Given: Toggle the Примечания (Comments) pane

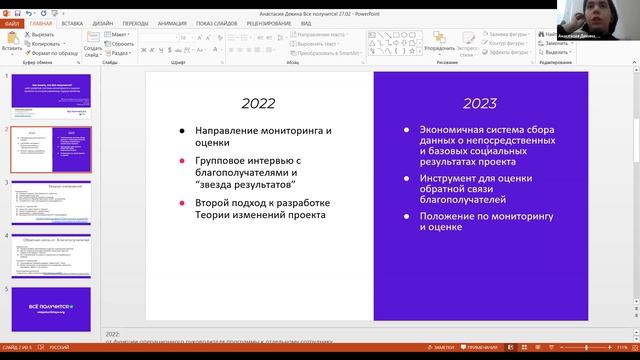Looking at the screenshot, I should [479, 347].
